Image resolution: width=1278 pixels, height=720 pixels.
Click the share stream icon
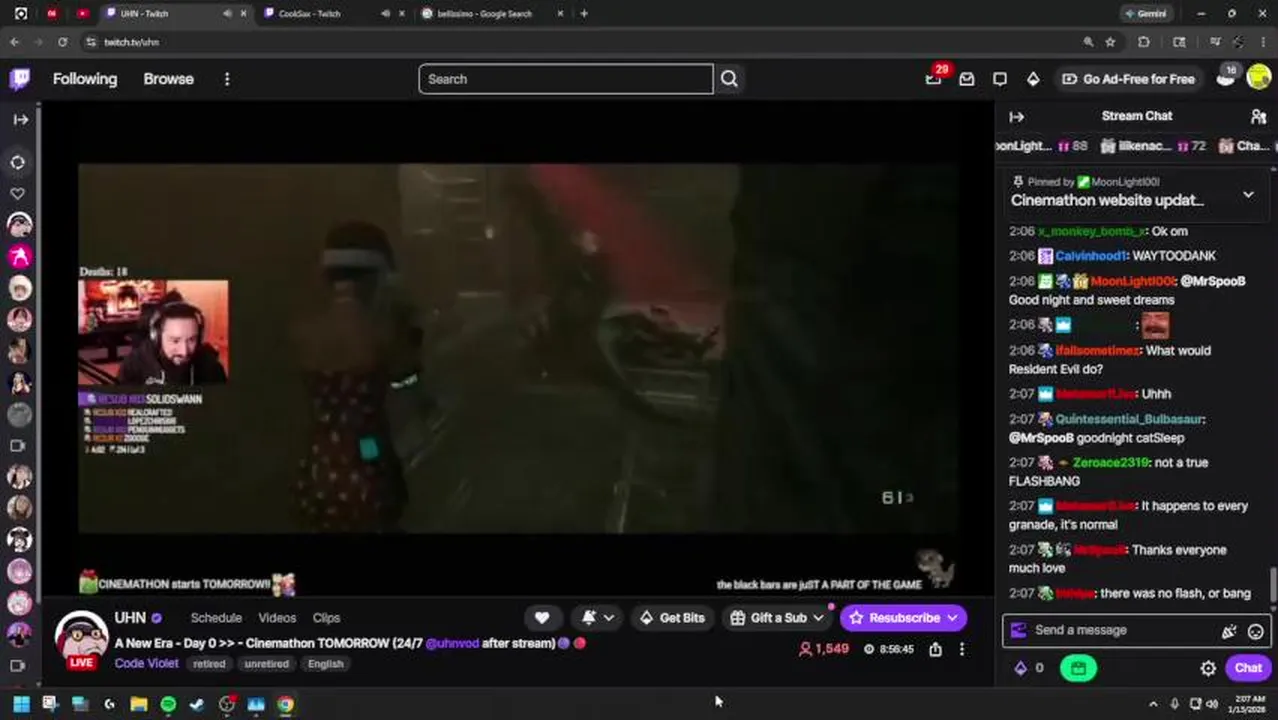pos(935,649)
